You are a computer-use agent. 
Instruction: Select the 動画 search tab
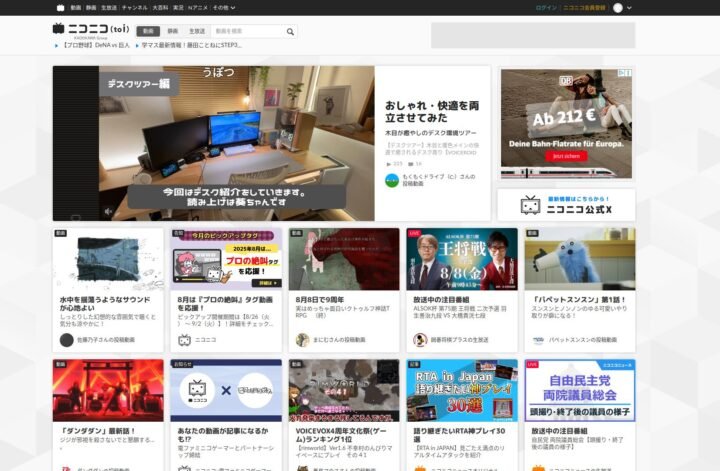pyautogui.click(x=148, y=31)
